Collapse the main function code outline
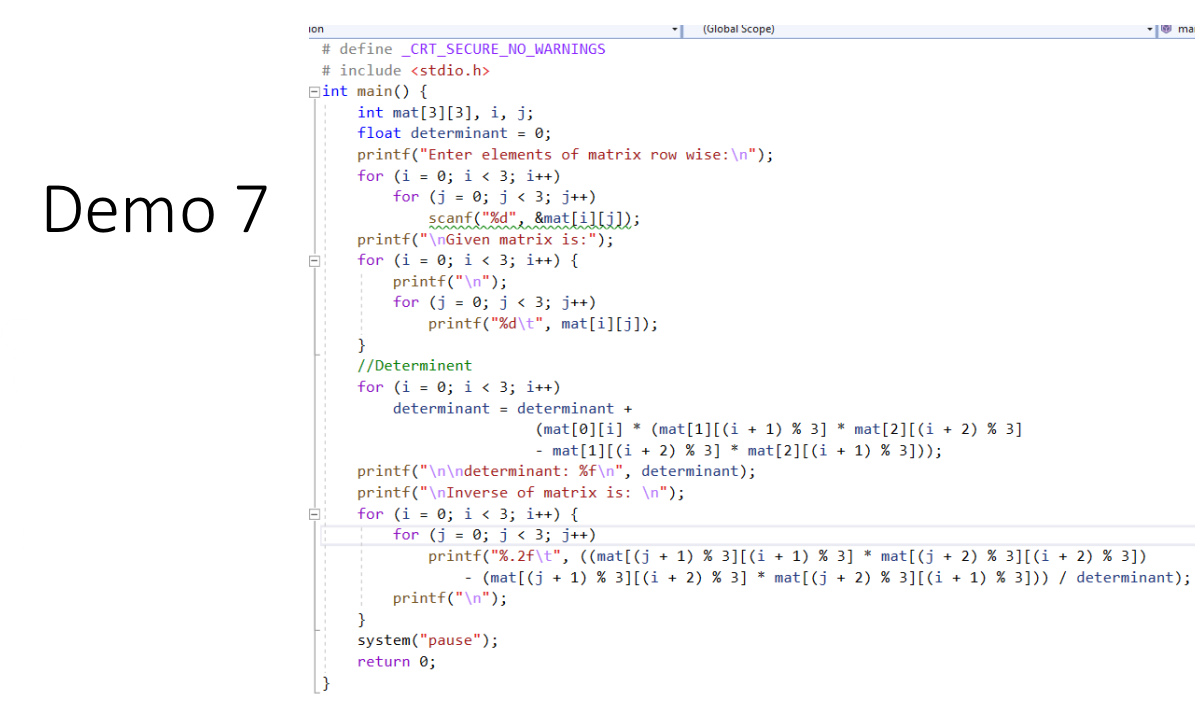Image resolution: width=1195 pixels, height=713 pixels. click(x=313, y=91)
